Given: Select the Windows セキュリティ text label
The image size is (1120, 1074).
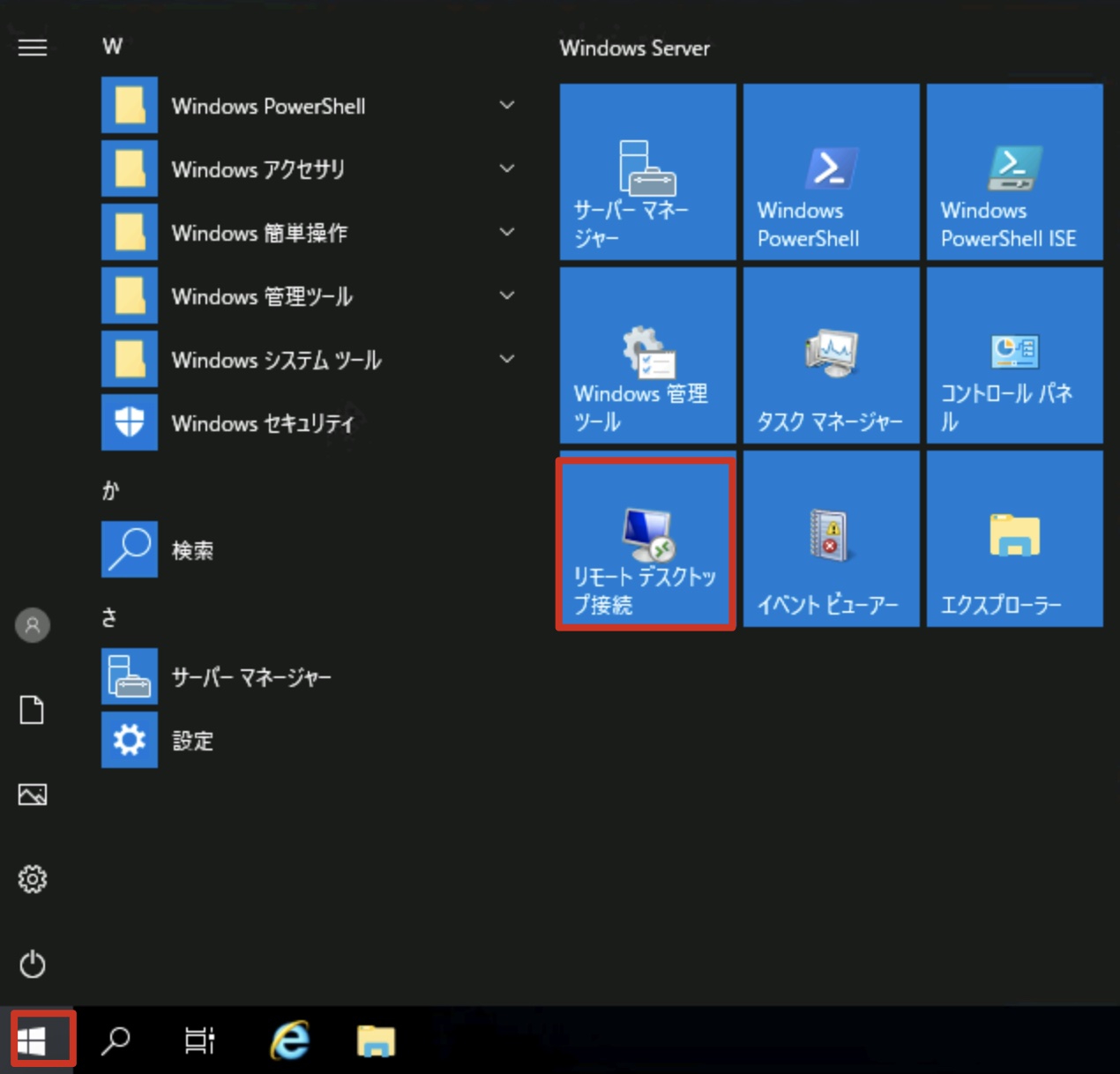Looking at the screenshot, I should [x=263, y=424].
